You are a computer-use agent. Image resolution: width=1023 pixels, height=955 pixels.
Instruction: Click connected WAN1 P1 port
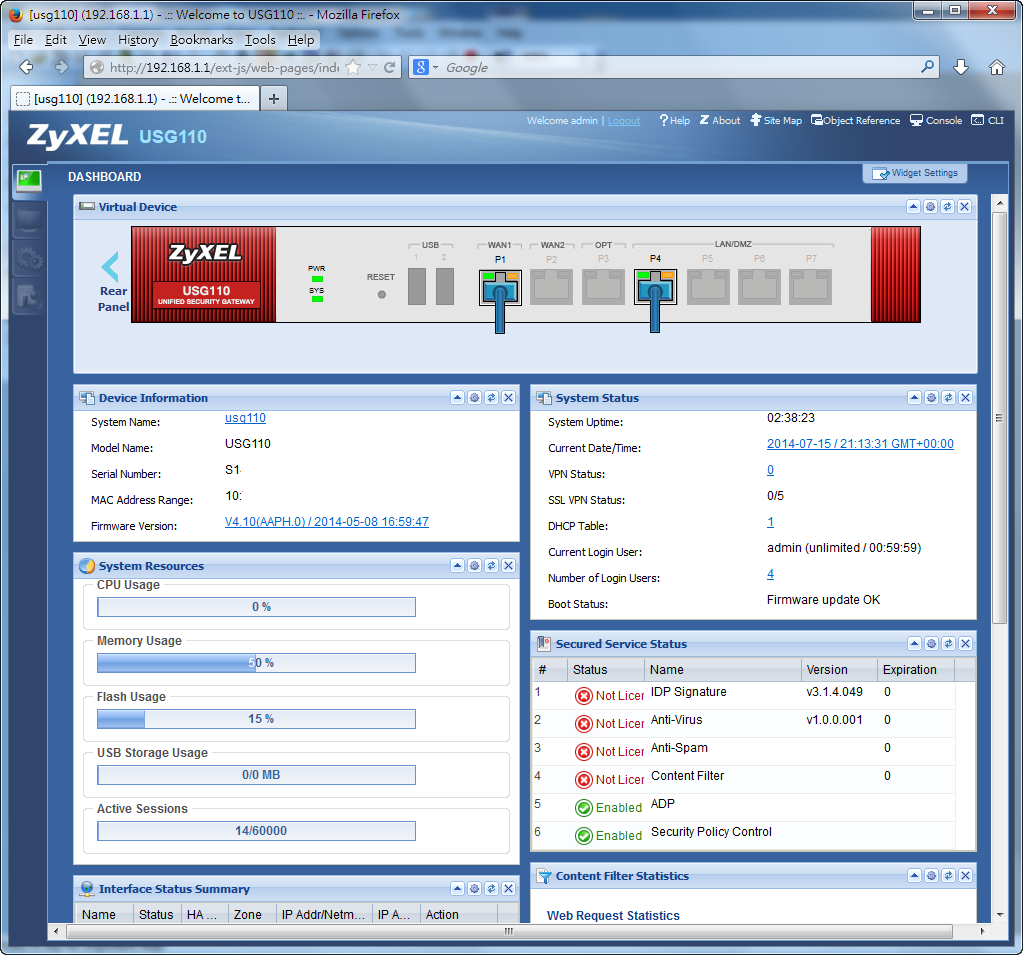point(500,289)
